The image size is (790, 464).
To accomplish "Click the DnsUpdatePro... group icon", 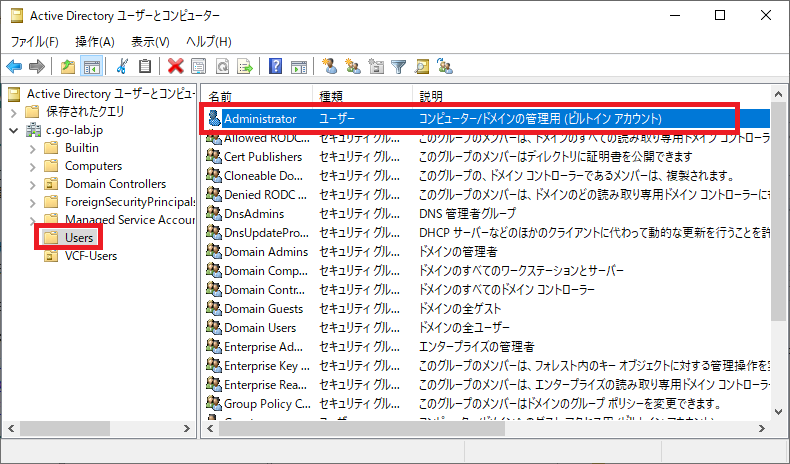I will [214, 232].
